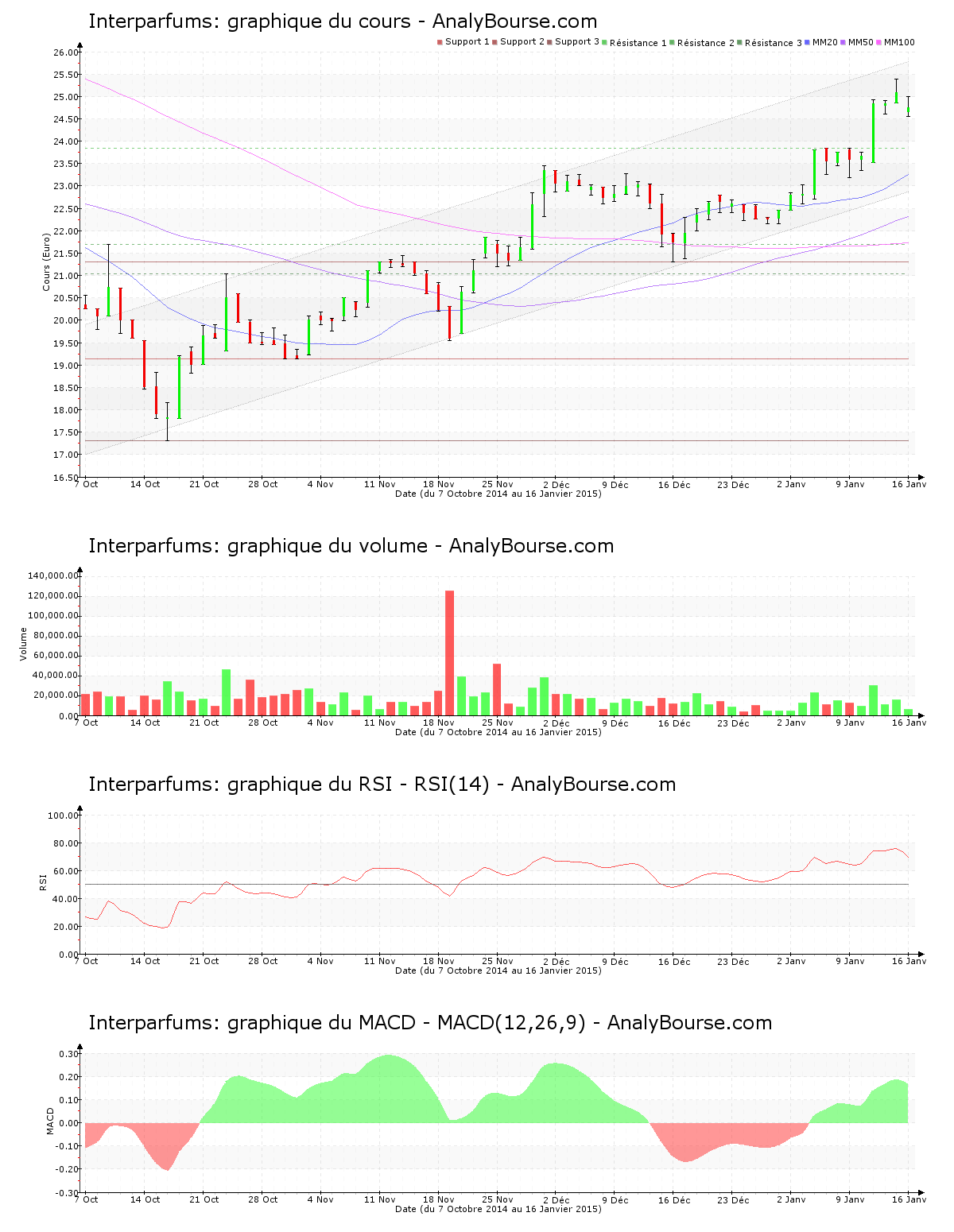Click the date range caption under MACD chart
The height and width of the screenshot is (1232, 954).
(498, 1209)
